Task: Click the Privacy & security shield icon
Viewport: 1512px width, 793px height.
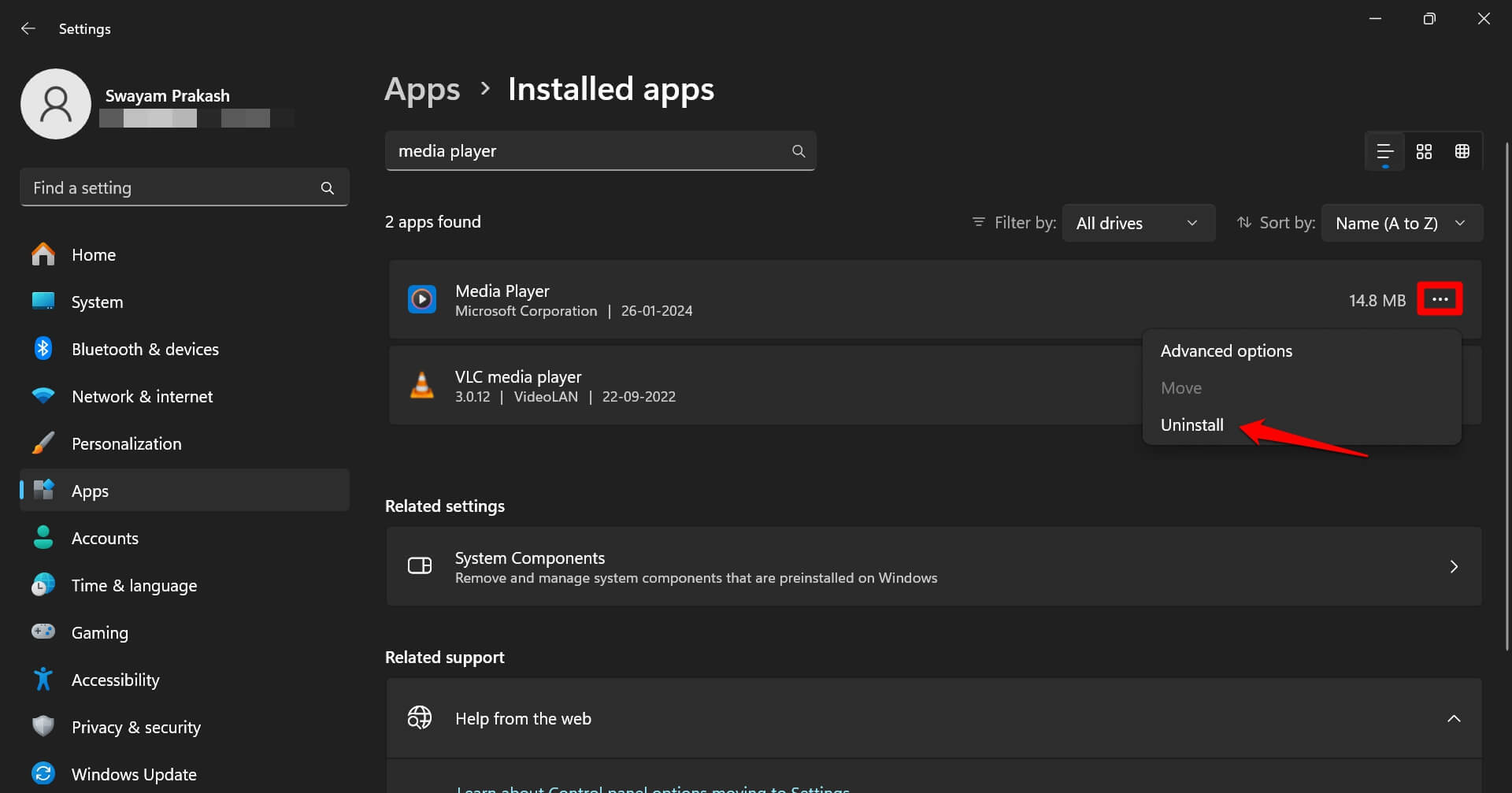Action: (43, 726)
